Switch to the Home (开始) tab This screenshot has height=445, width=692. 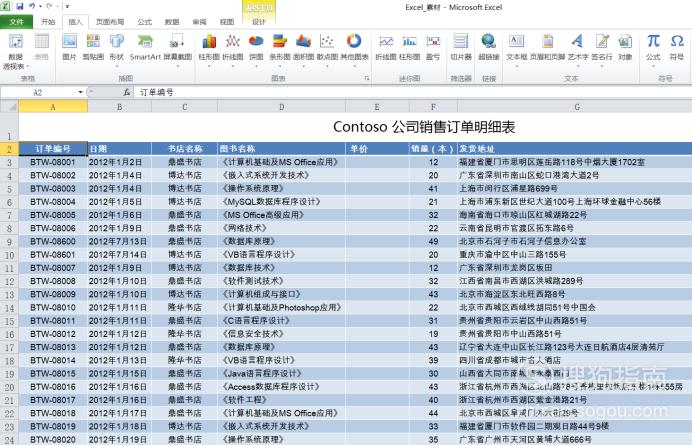[48, 22]
